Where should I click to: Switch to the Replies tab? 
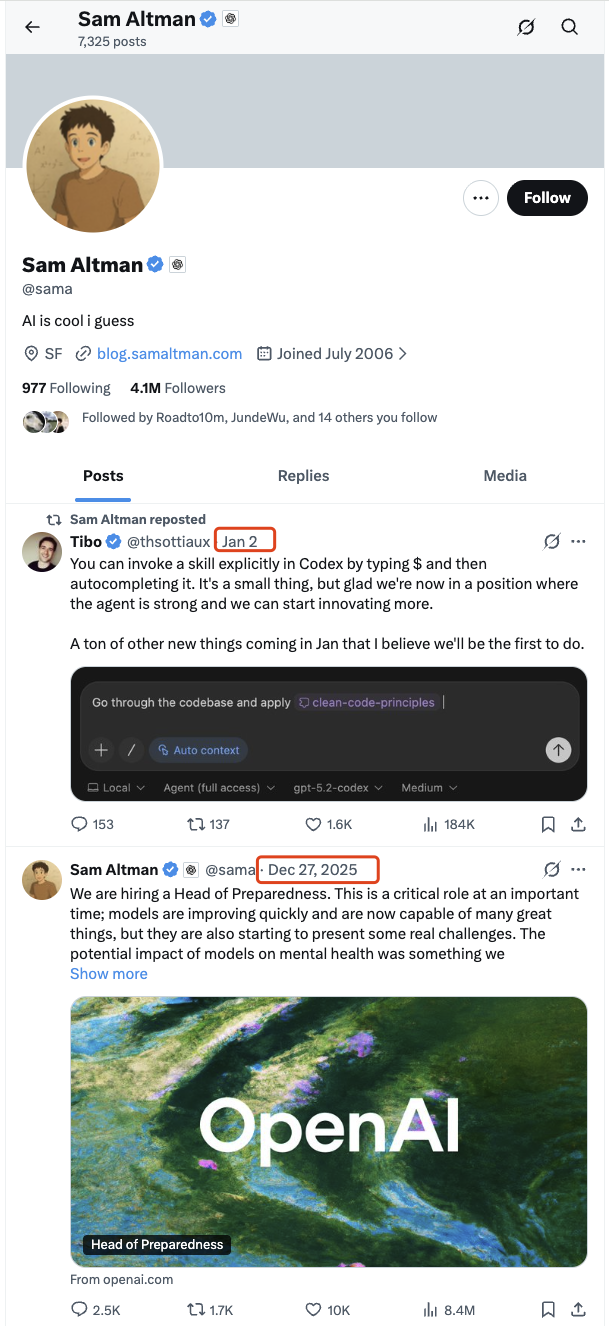303,476
